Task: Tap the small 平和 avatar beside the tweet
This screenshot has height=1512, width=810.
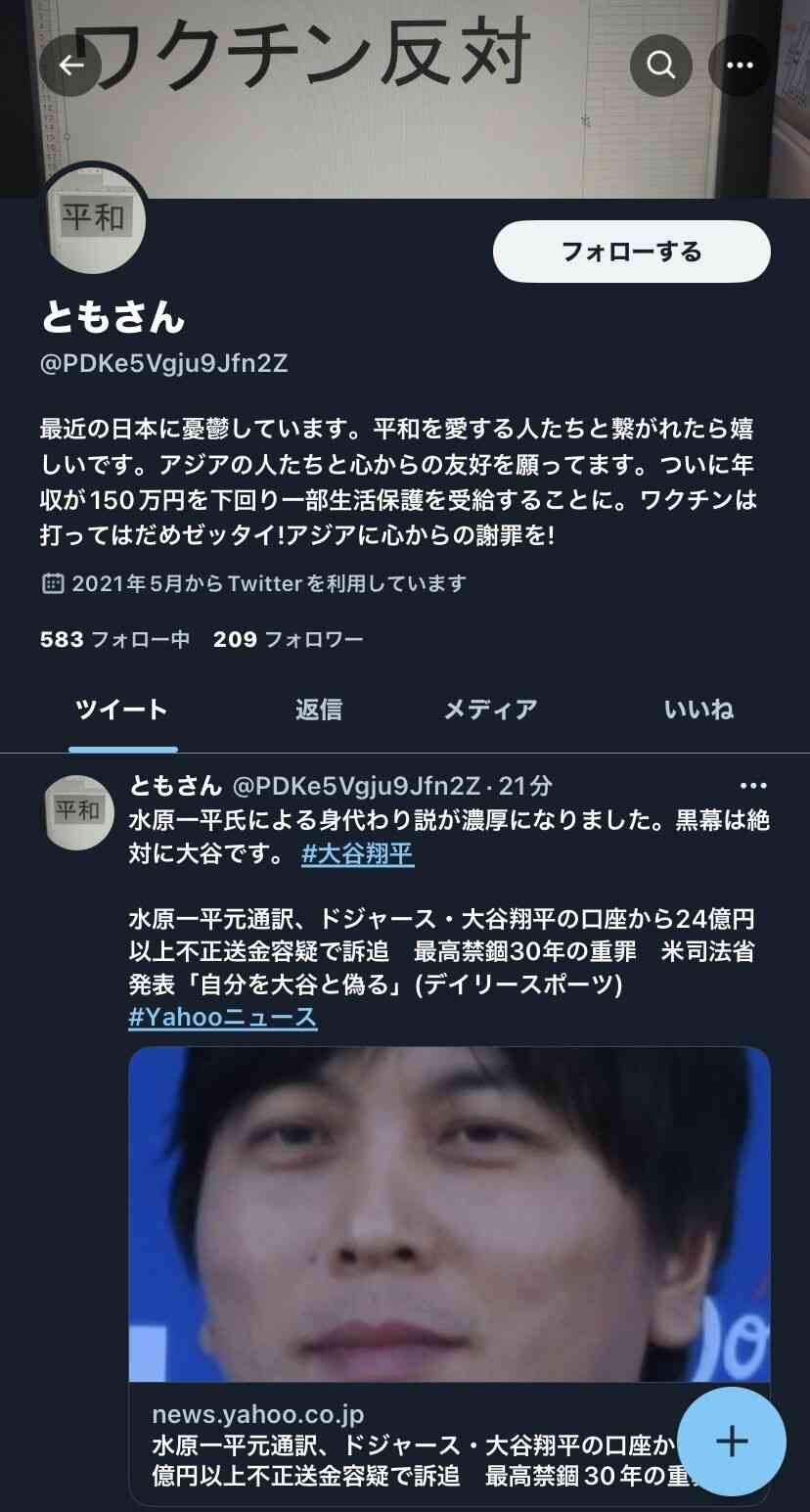Action: [77, 811]
